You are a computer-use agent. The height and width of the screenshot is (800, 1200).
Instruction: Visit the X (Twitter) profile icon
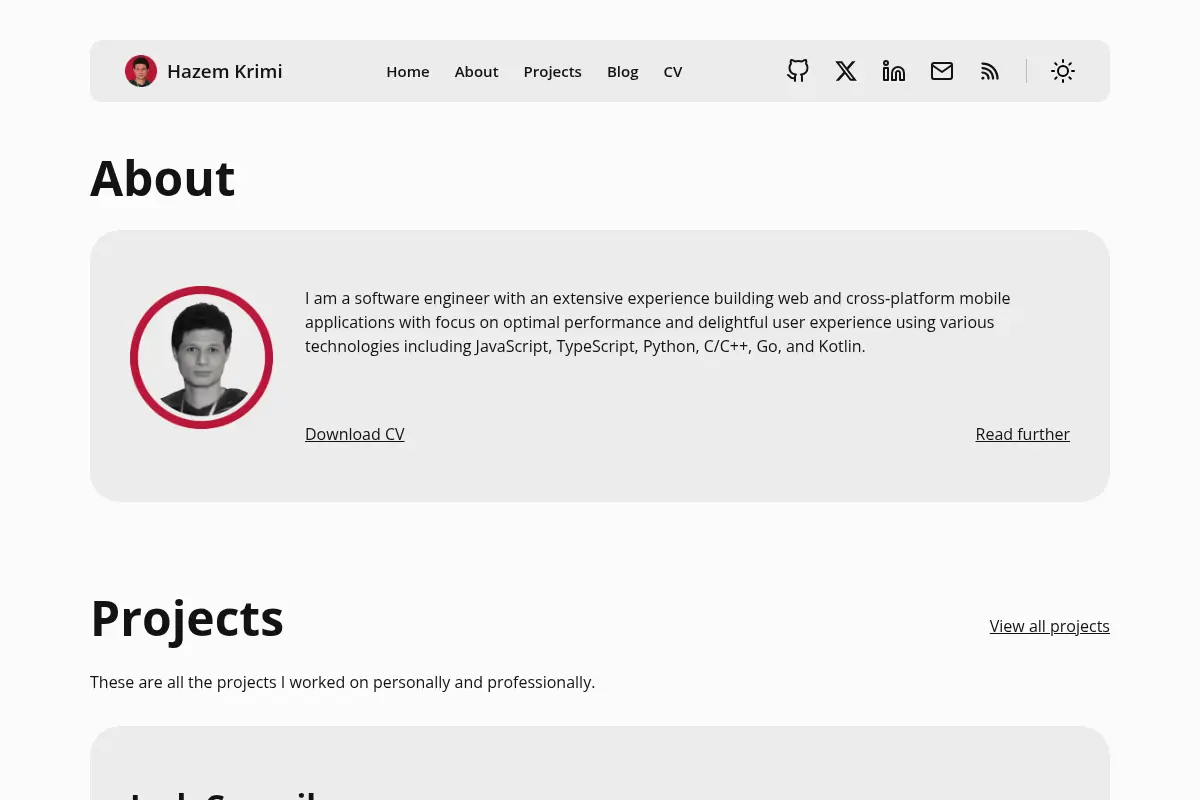[x=846, y=71]
